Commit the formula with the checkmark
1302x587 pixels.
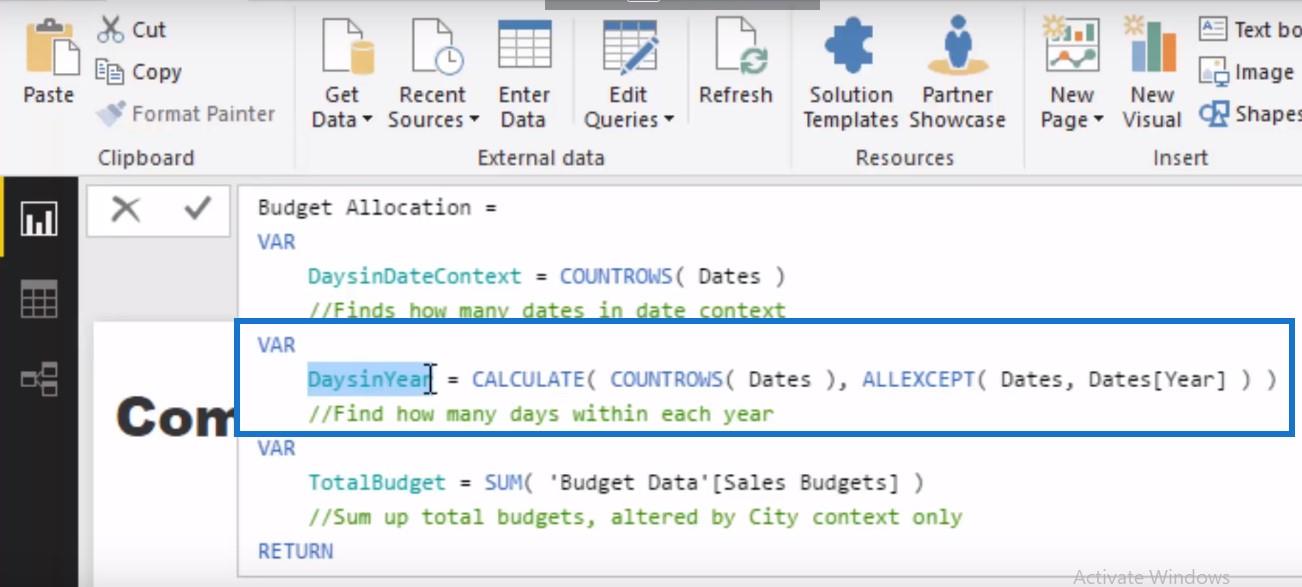tap(198, 209)
